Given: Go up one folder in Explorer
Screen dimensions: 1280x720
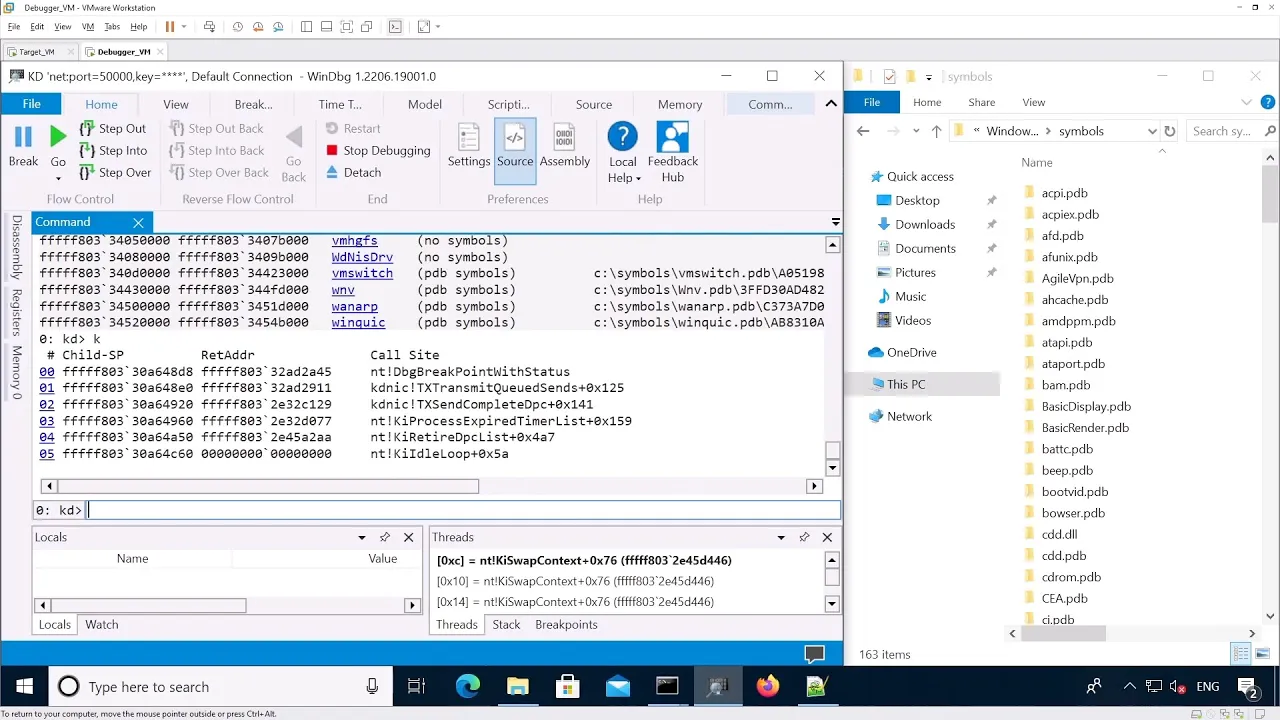Looking at the screenshot, I should (x=936, y=131).
